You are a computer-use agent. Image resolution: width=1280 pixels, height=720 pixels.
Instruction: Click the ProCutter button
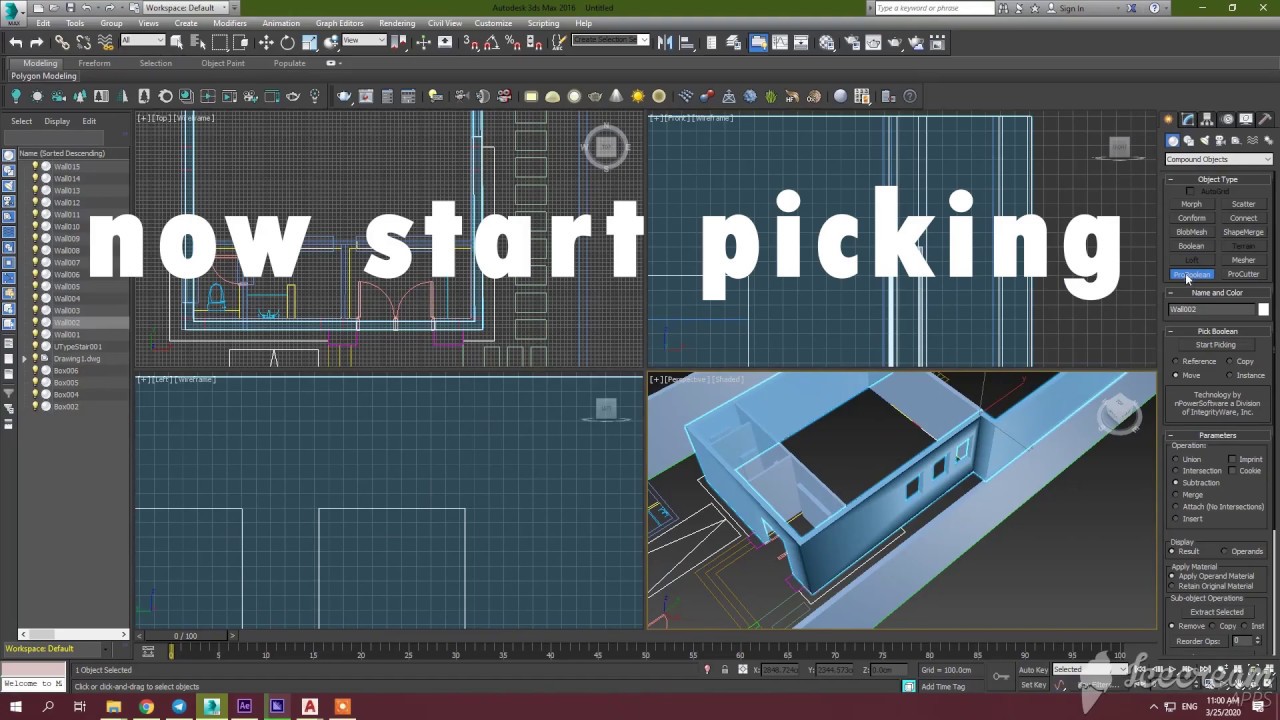pos(1244,274)
